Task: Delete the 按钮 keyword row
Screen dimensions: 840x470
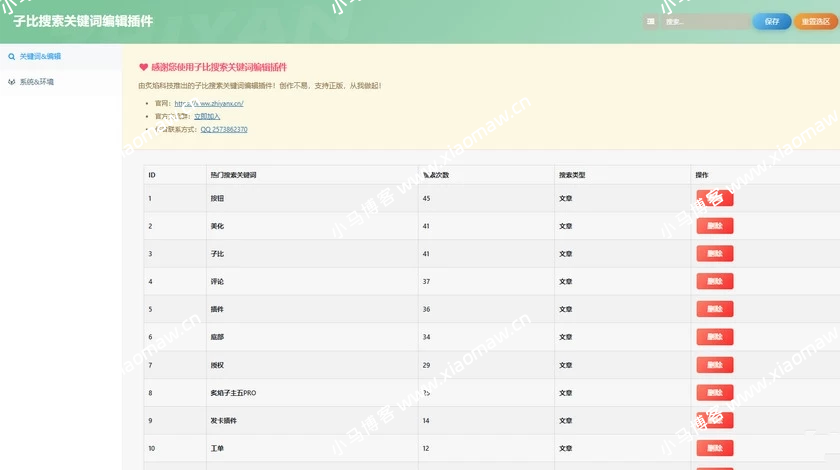Action: click(714, 198)
